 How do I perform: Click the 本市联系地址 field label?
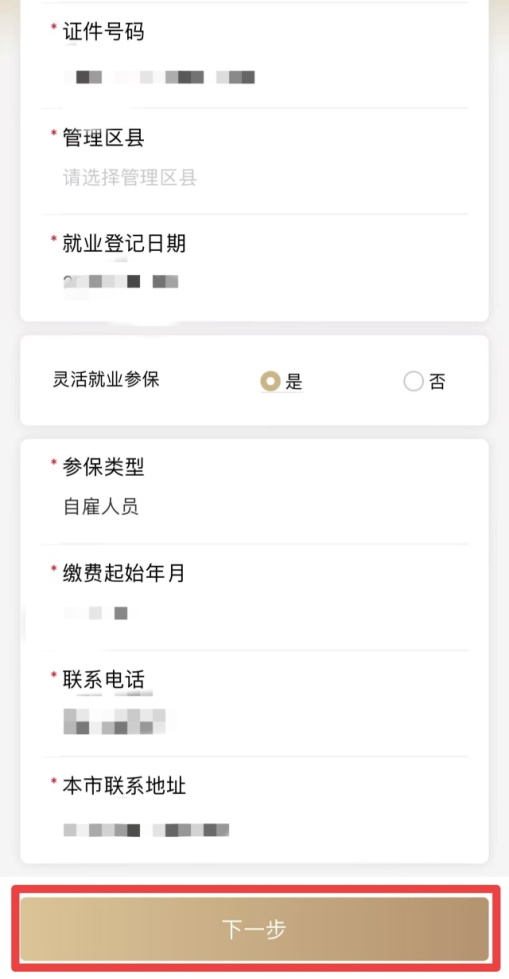point(124,786)
